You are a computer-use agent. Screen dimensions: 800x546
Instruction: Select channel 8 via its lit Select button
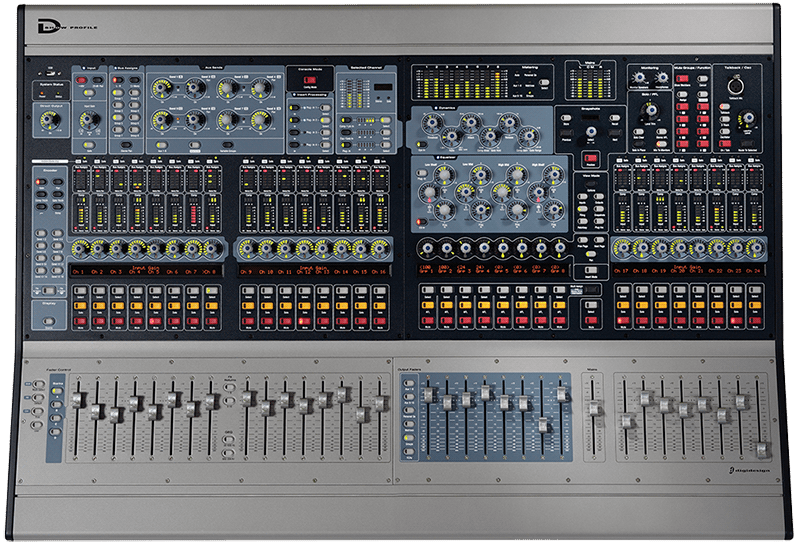pos(212,290)
